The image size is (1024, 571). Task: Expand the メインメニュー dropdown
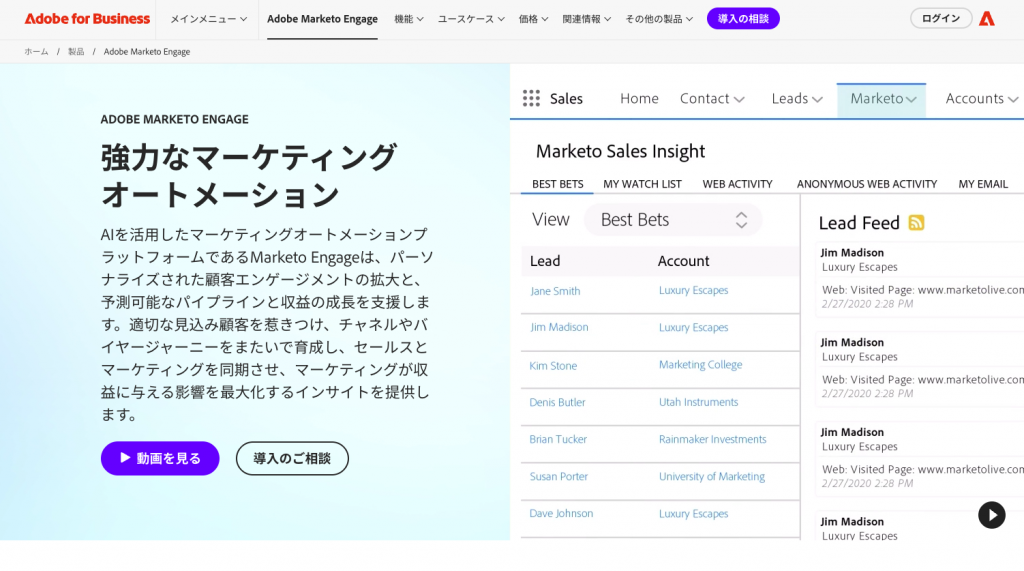point(209,19)
